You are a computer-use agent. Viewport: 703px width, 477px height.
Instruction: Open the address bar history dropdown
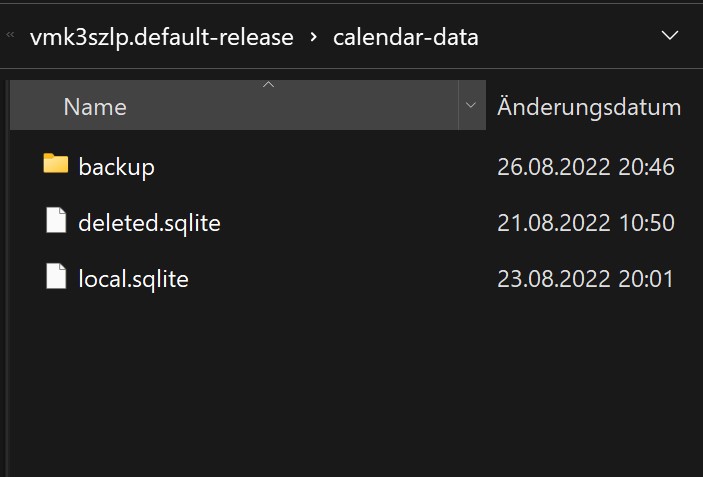pos(671,37)
